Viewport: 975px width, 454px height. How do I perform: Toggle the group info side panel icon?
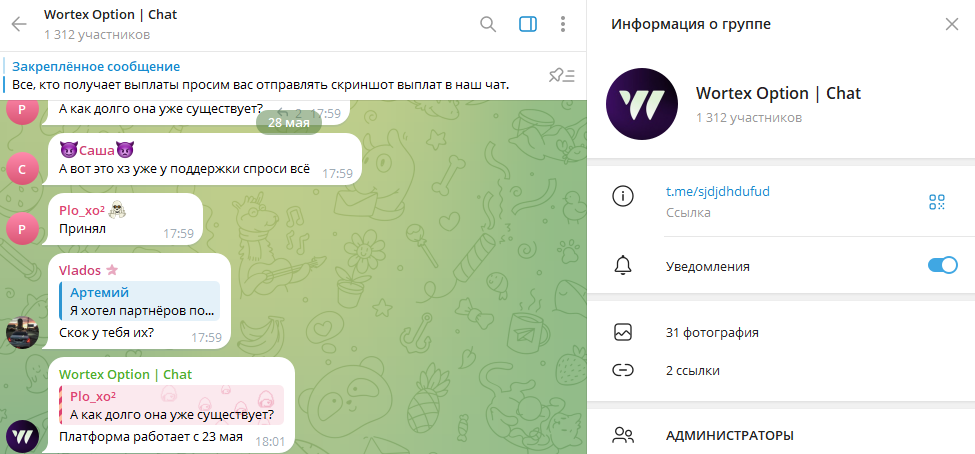527,24
